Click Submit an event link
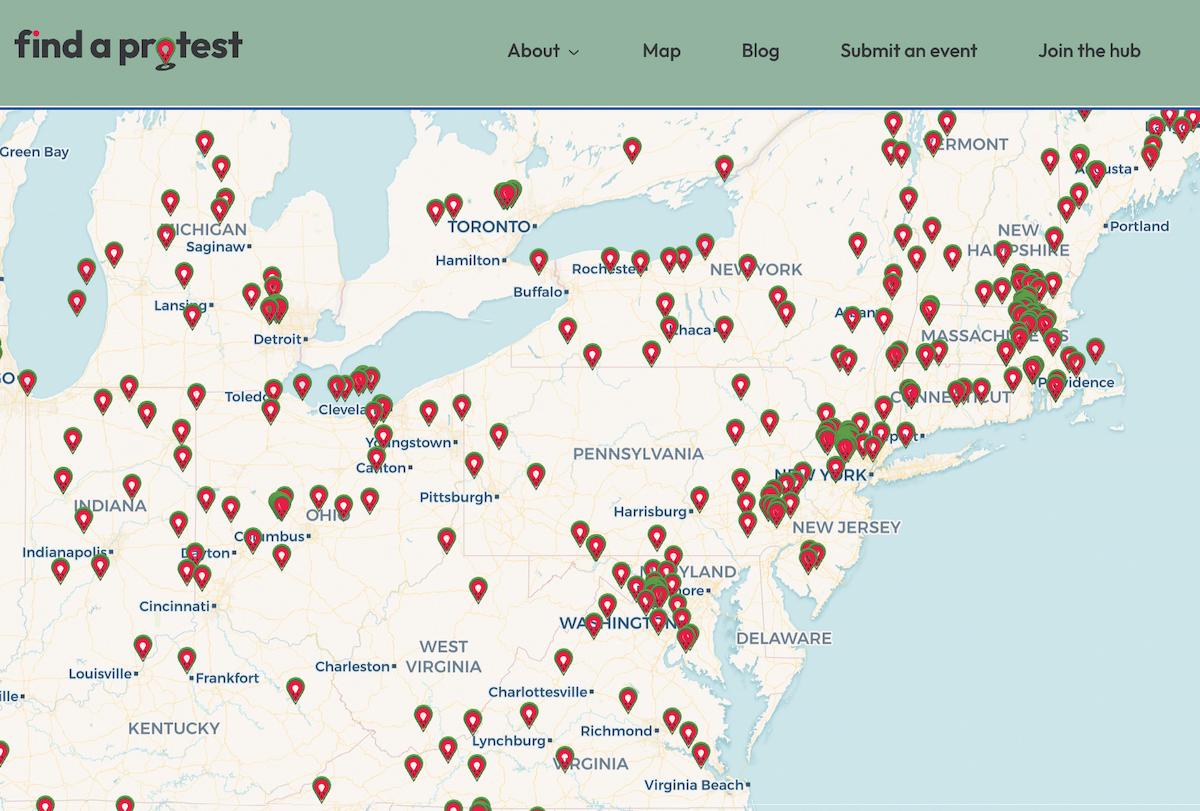1200x811 pixels. 908,50
